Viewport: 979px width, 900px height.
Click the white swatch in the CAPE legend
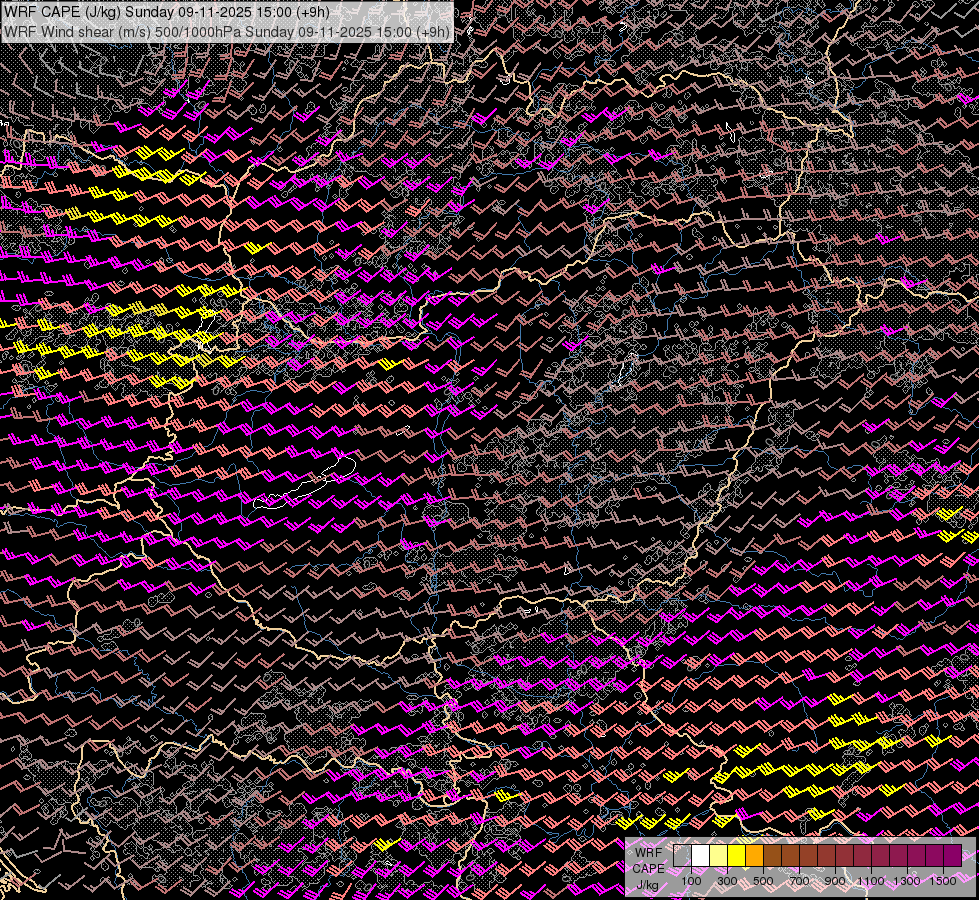[700, 855]
